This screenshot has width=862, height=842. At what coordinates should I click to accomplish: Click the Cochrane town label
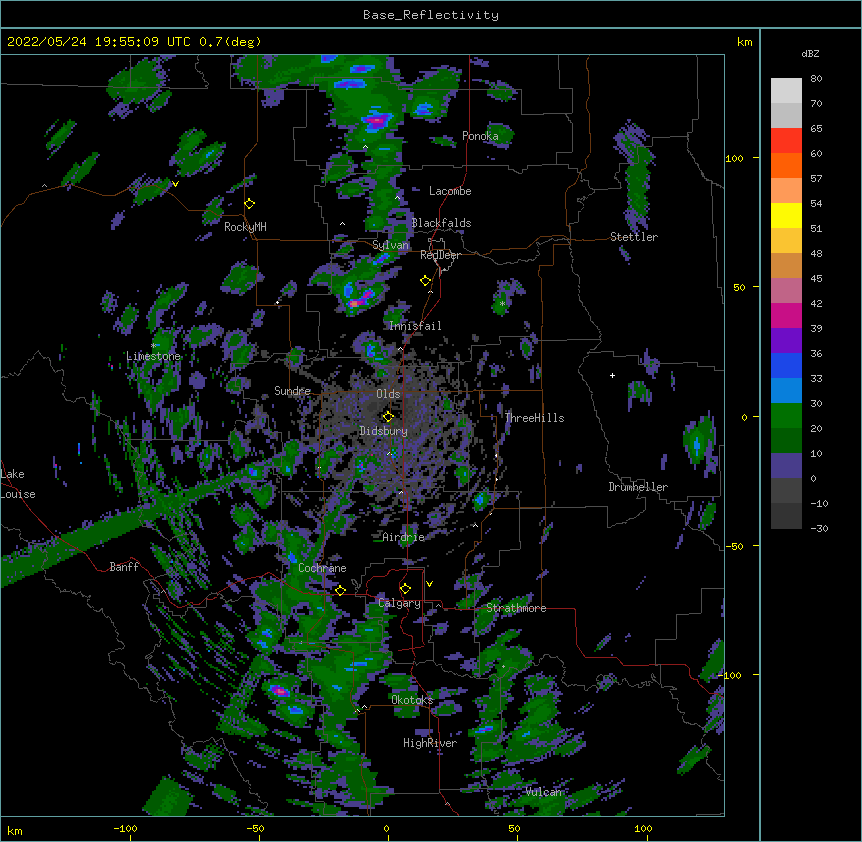point(322,568)
